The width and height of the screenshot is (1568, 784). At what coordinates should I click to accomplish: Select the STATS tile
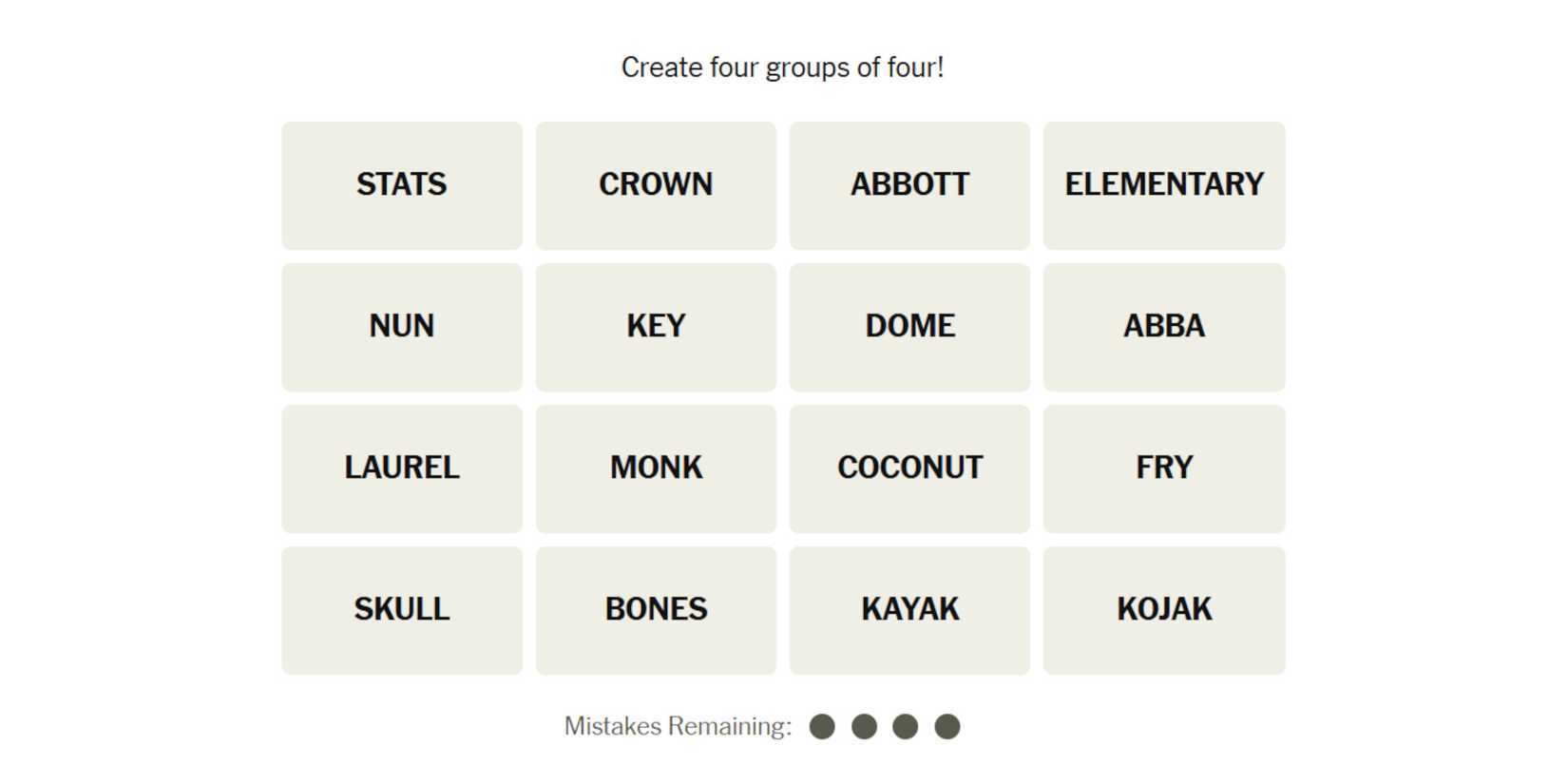click(401, 185)
